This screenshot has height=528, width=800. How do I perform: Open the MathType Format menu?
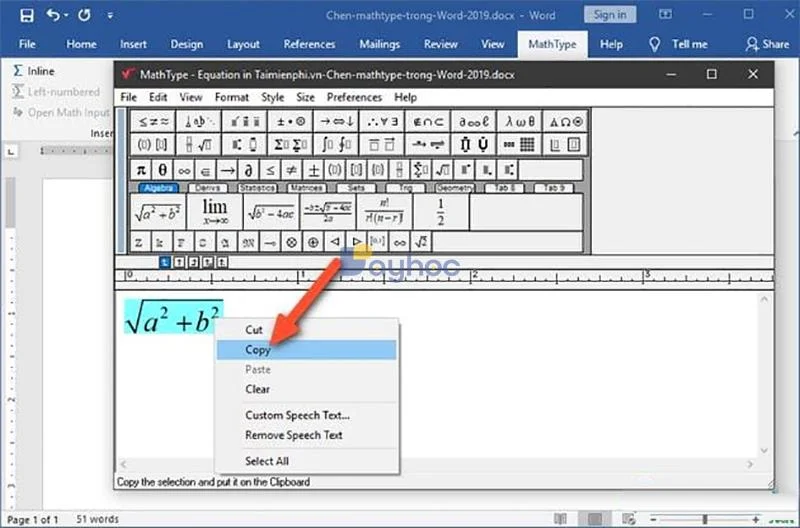point(232,97)
